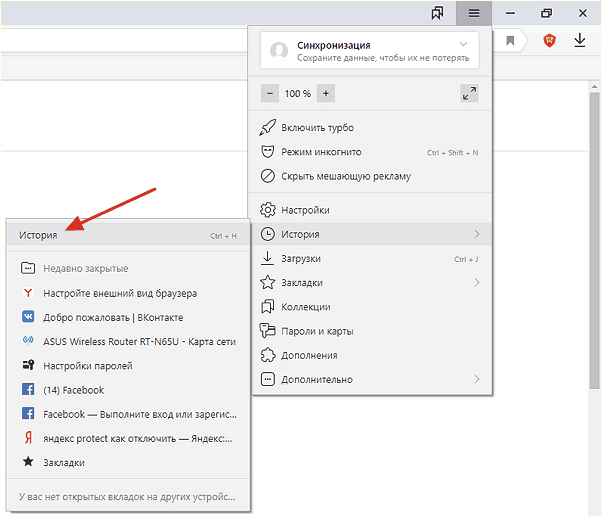This screenshot has width=602, height=517.
Task: Click the address bar field
Action: coord(123,40)
